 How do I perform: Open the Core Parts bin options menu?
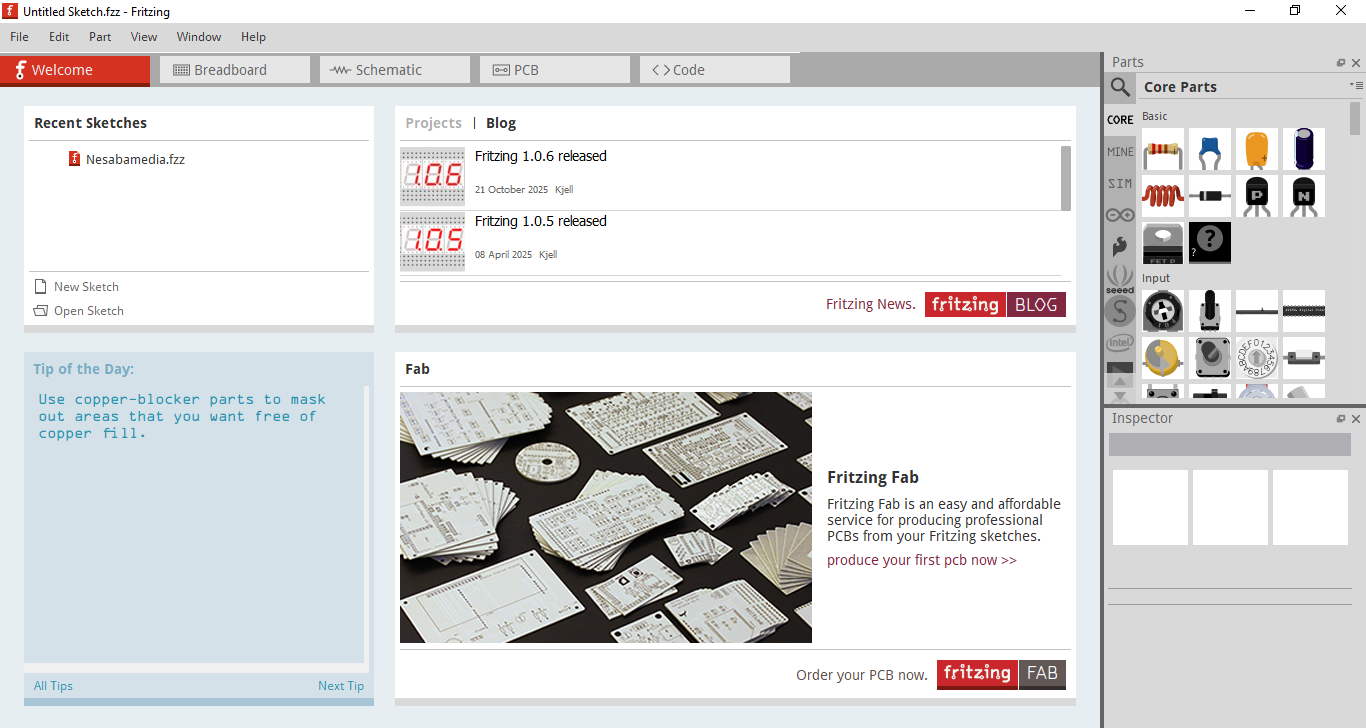click(1355, 86)
